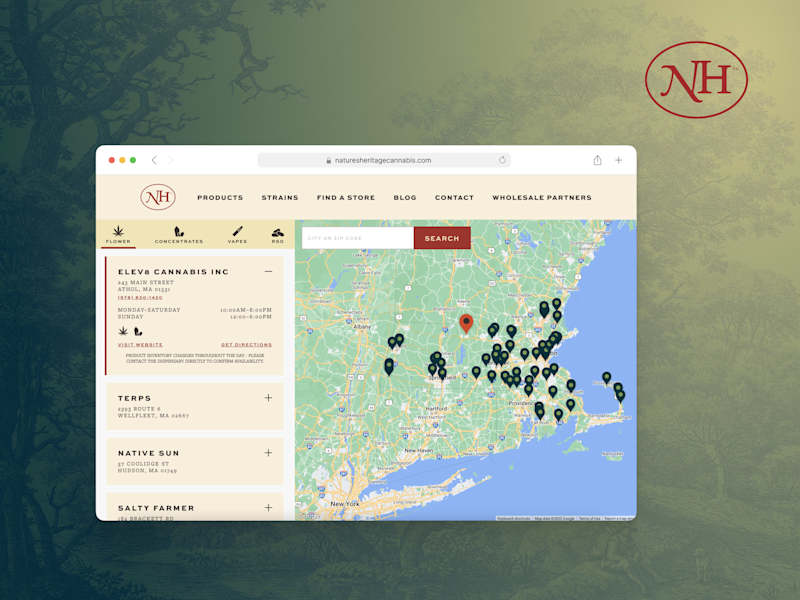This screenshot has width=800, height=600.
Task: Click the Elev8 Cannabis Inc title
Action: click(173, 272)
